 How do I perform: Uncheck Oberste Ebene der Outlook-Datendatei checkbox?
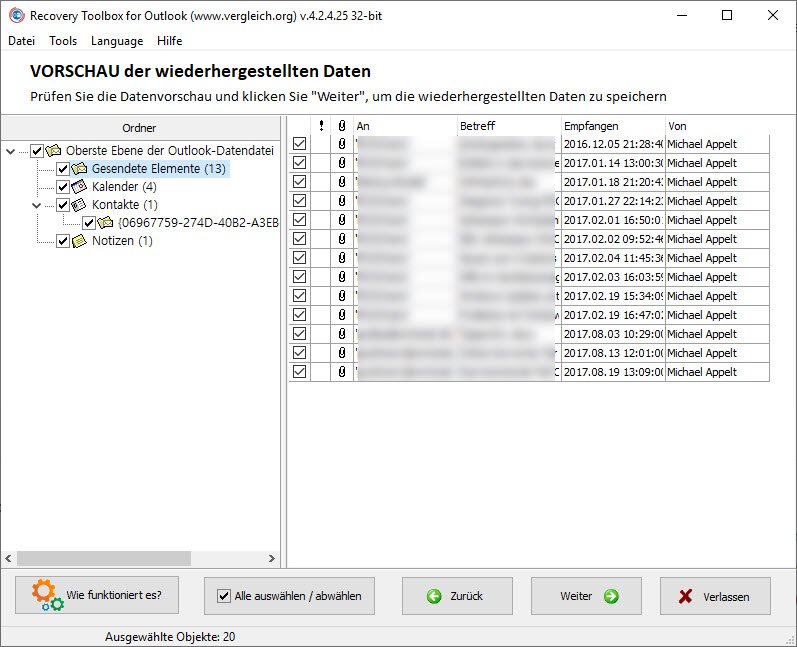tap(37, 151)
